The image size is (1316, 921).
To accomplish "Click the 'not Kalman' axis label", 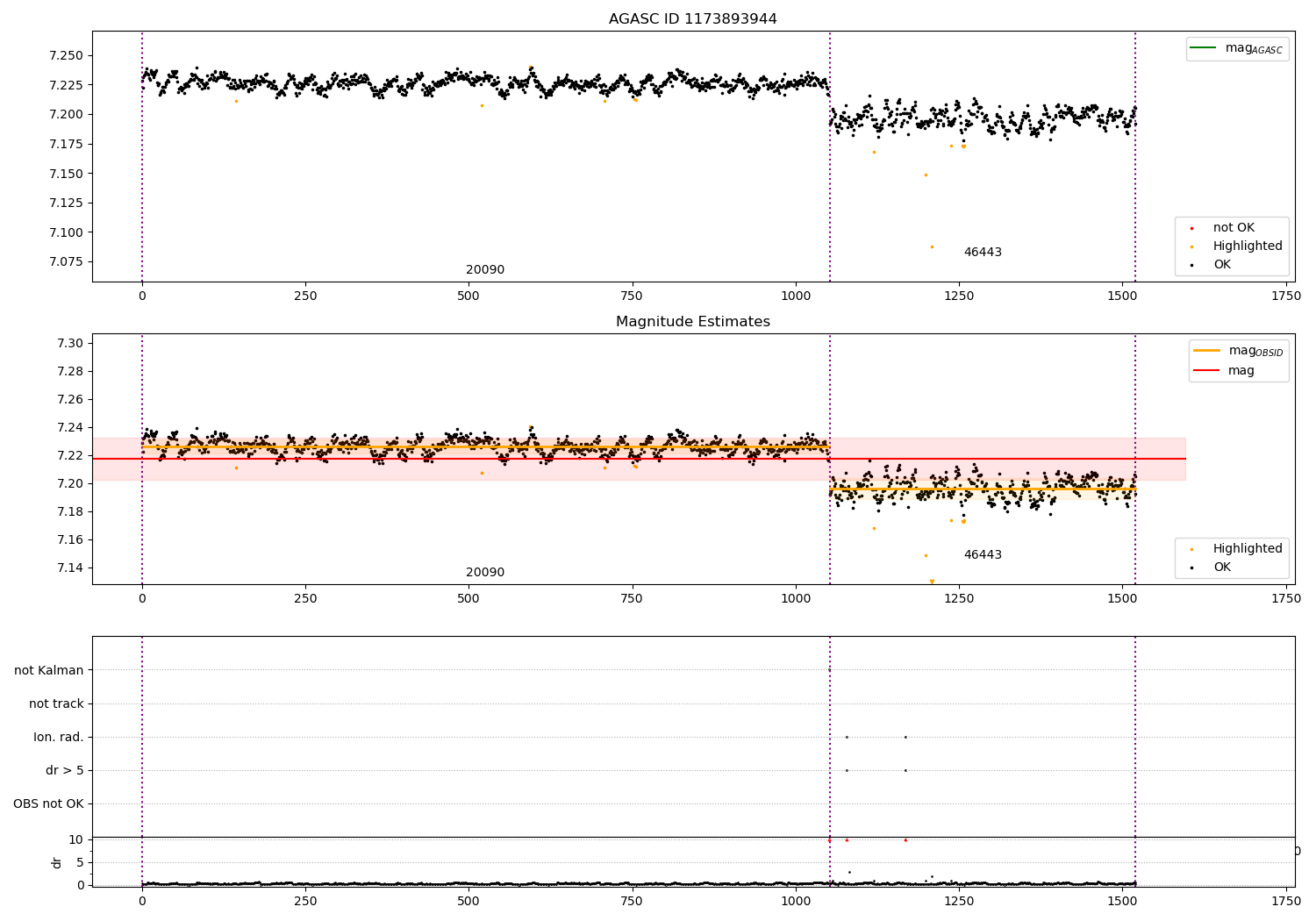I will pyautogui.click(x=49, y=671).
